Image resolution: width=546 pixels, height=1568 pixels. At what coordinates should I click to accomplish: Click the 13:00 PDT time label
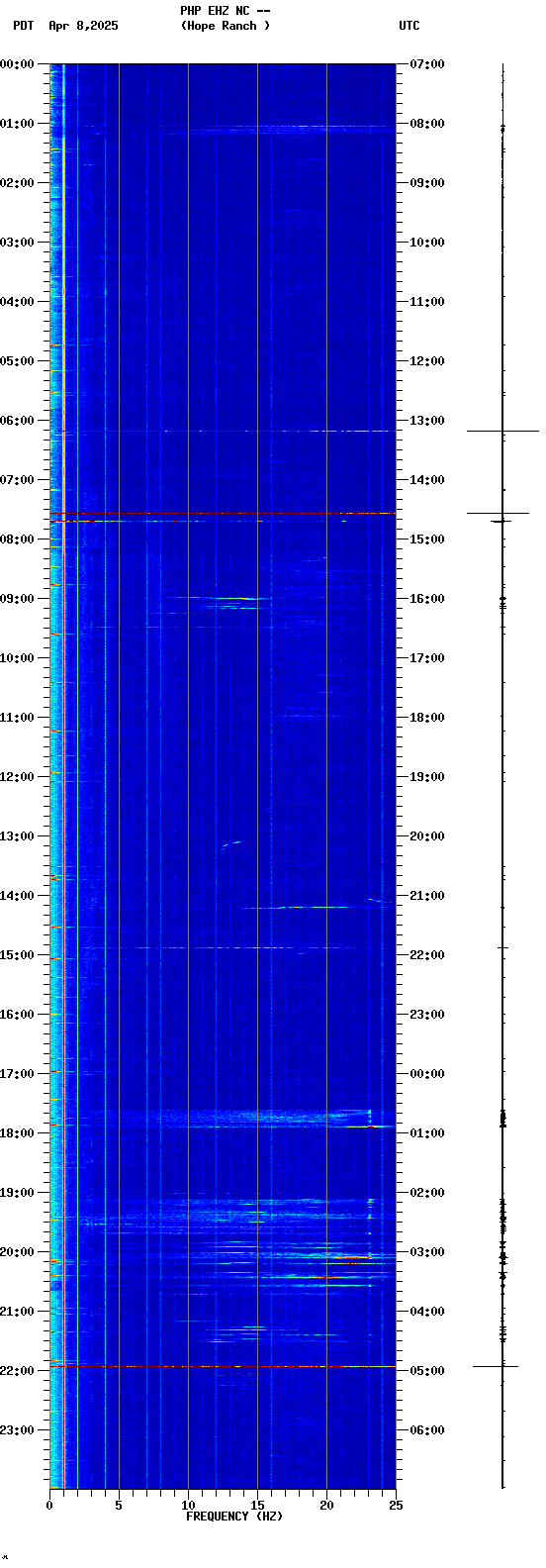[17, 836]
